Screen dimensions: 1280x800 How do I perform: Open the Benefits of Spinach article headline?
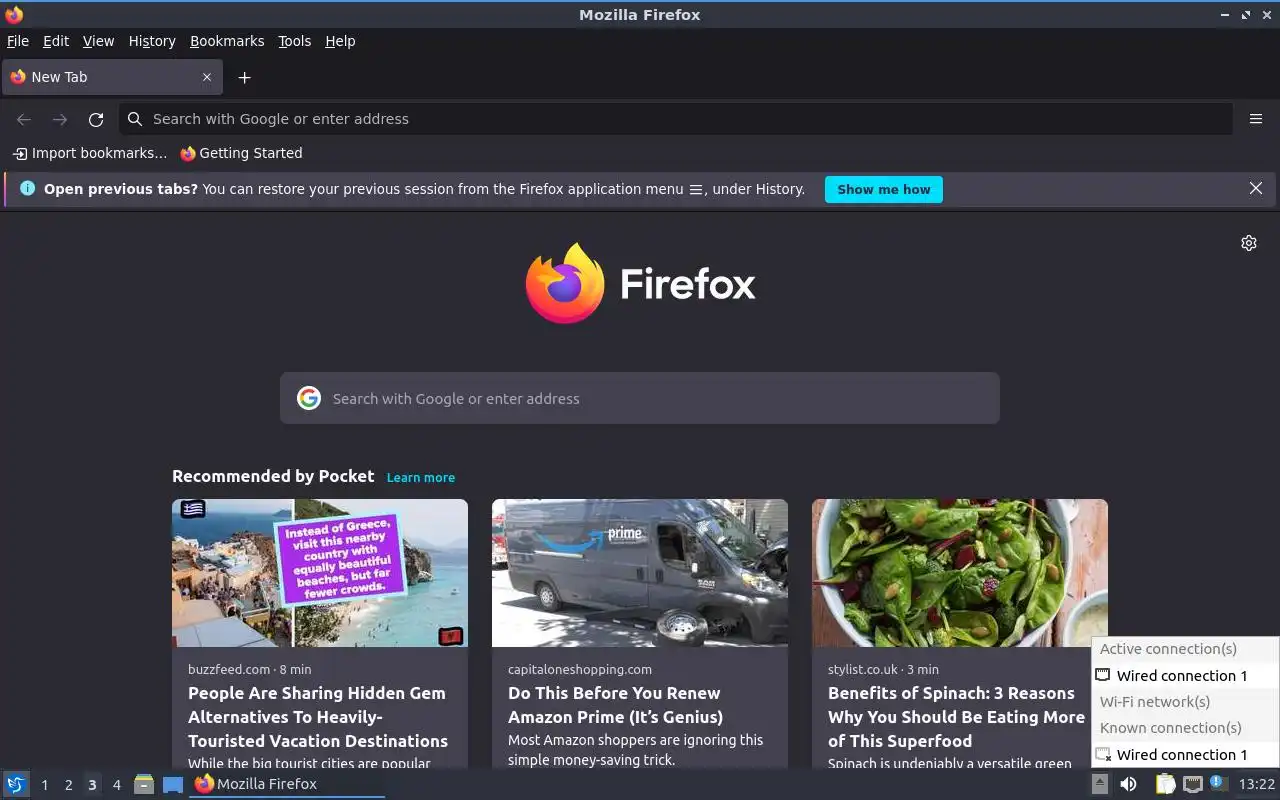tap(956, 717)
